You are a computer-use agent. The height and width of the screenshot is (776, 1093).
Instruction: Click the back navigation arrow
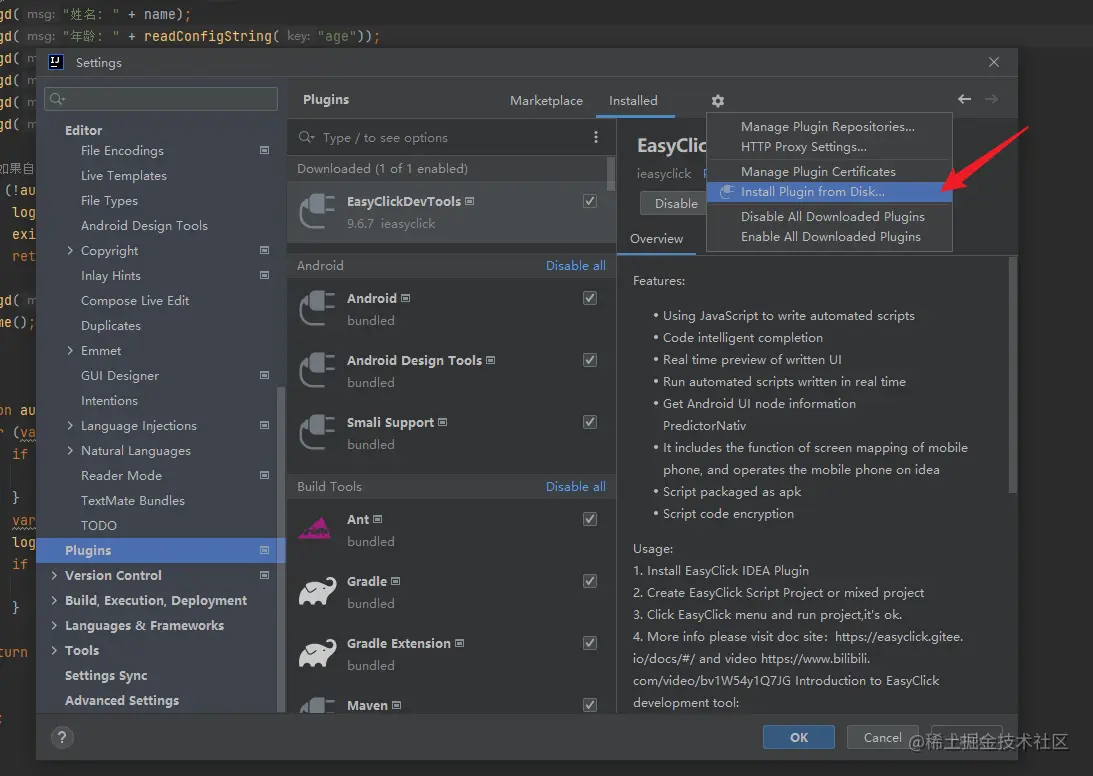[964, 100]
